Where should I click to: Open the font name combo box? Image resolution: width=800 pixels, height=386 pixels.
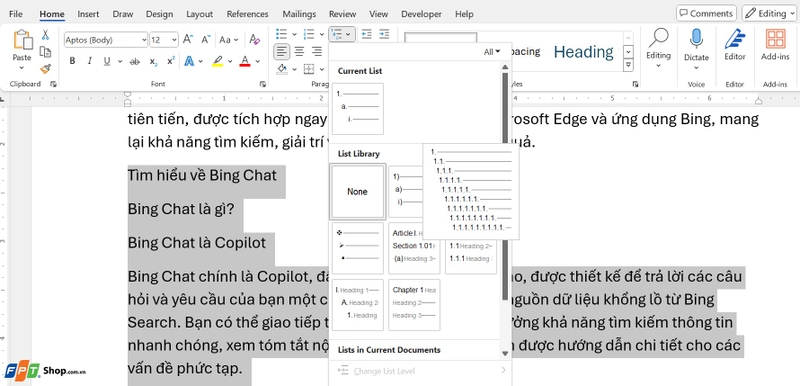106,40
